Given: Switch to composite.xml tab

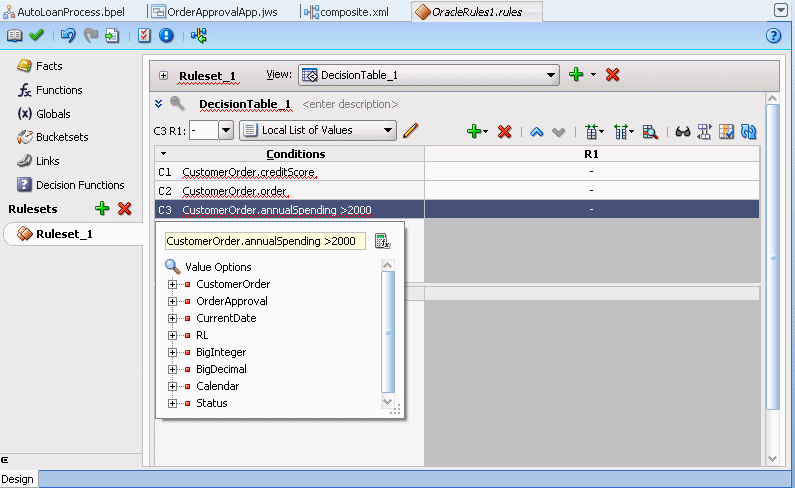Looking at the screenshot, I should click(347, 12).
